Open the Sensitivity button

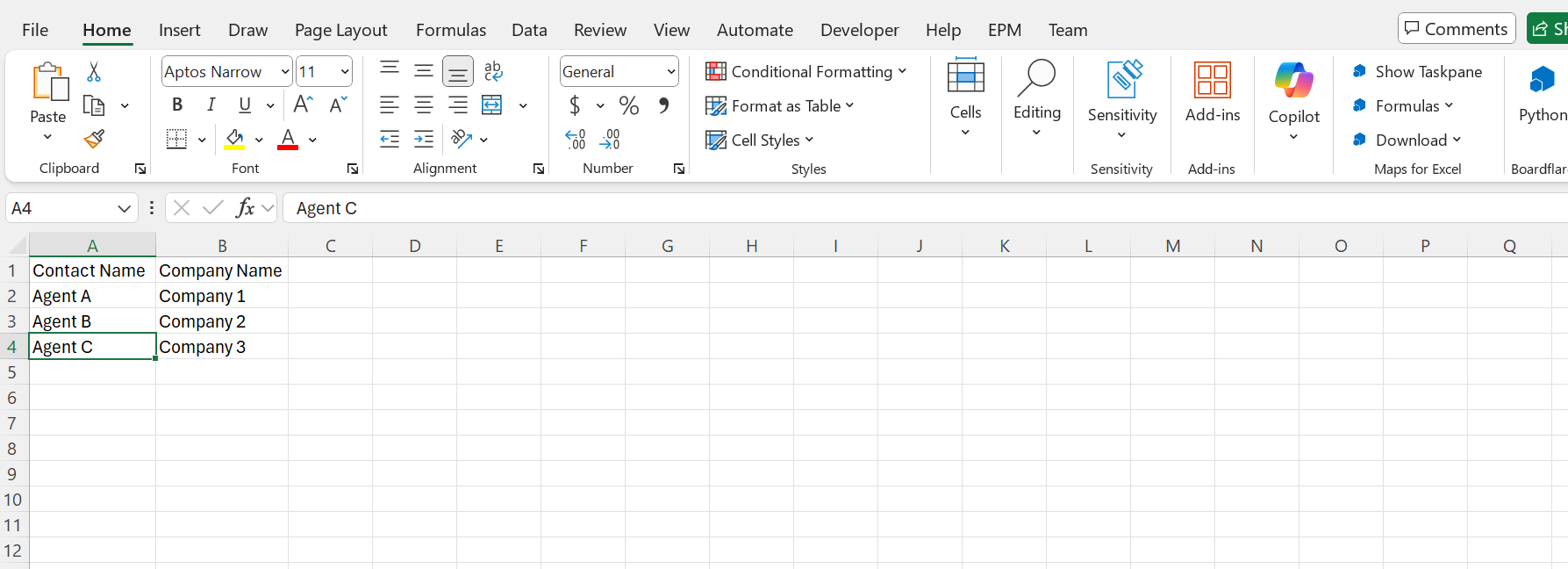(x=1121, y=100)
